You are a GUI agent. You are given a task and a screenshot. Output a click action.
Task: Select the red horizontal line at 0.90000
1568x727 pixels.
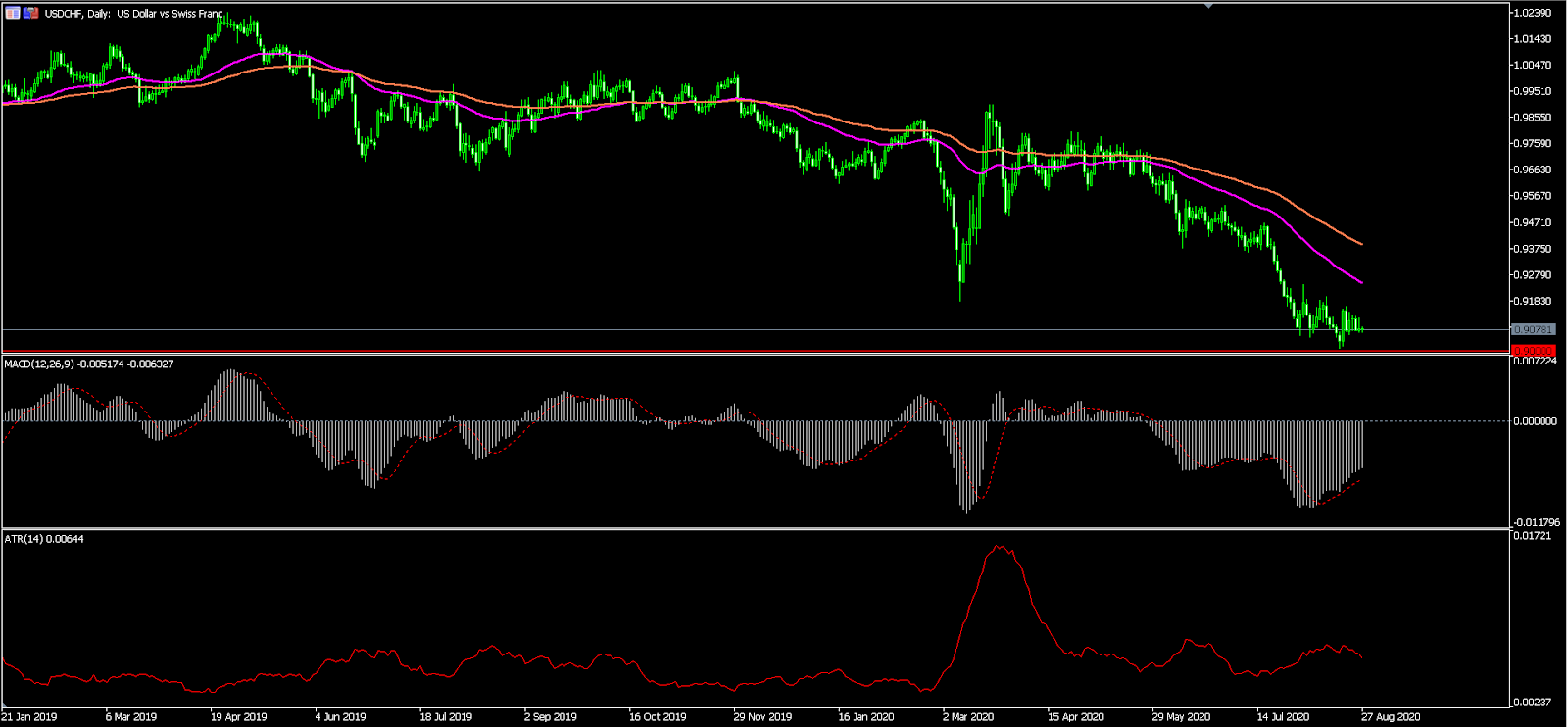point(755,351)
